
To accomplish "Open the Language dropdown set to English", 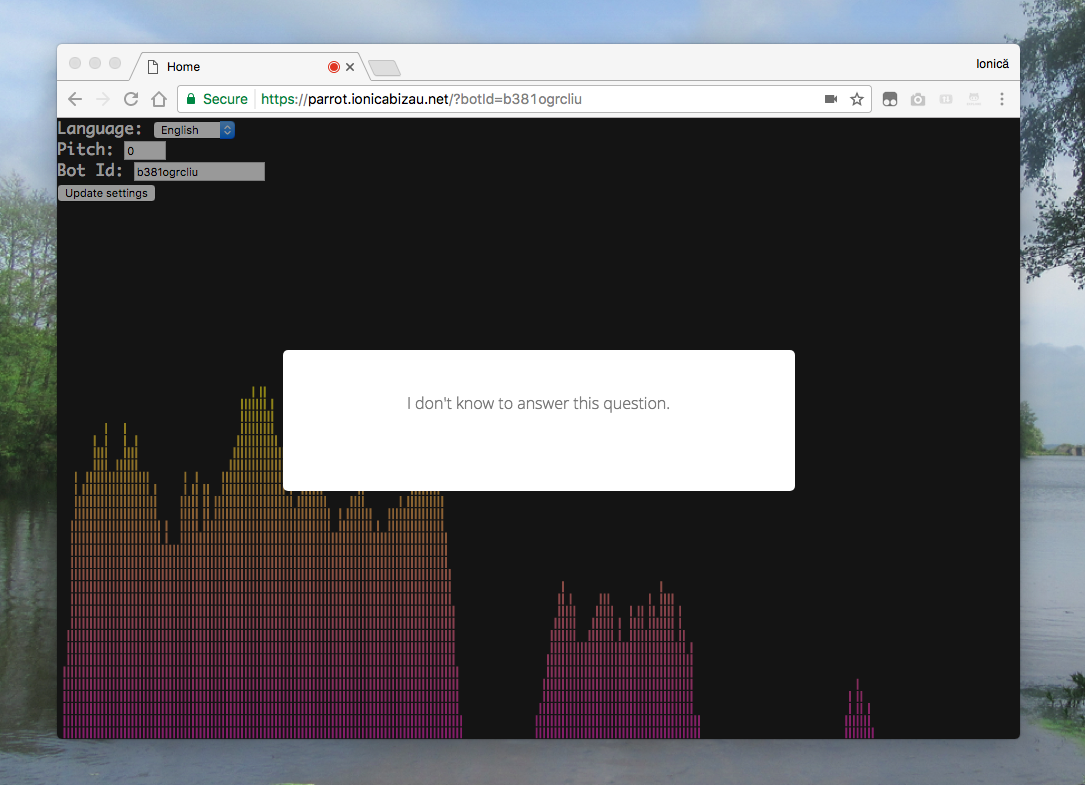I will (194, 129).
